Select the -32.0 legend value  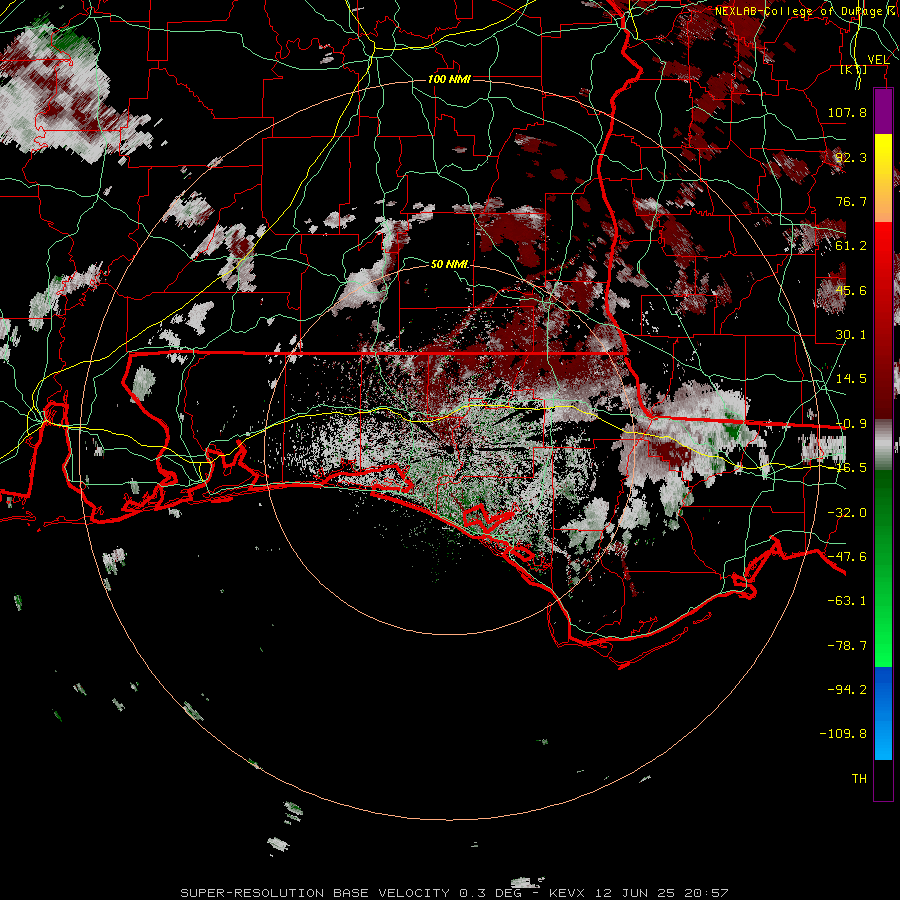847,513
